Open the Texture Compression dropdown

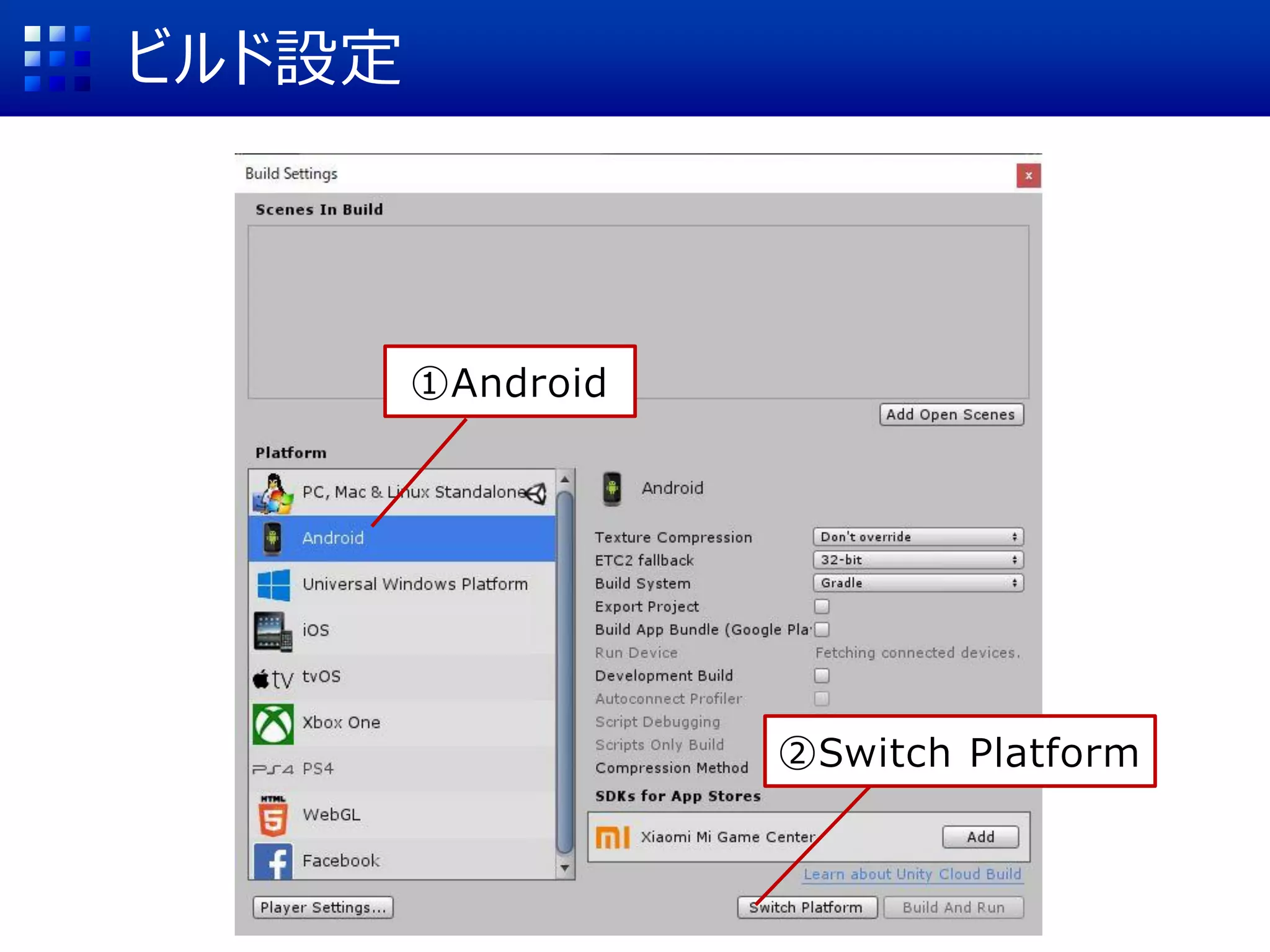coord(918,537)
